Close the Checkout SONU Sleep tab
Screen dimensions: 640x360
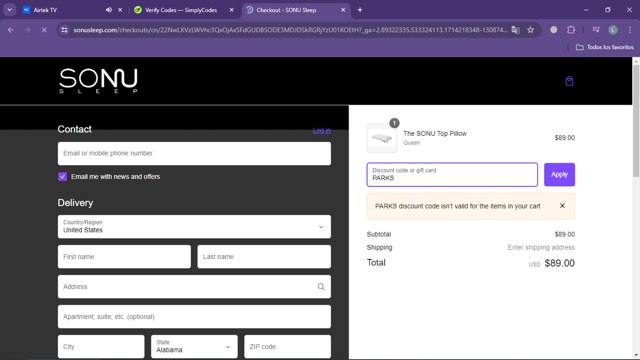[x=343, y=10]
